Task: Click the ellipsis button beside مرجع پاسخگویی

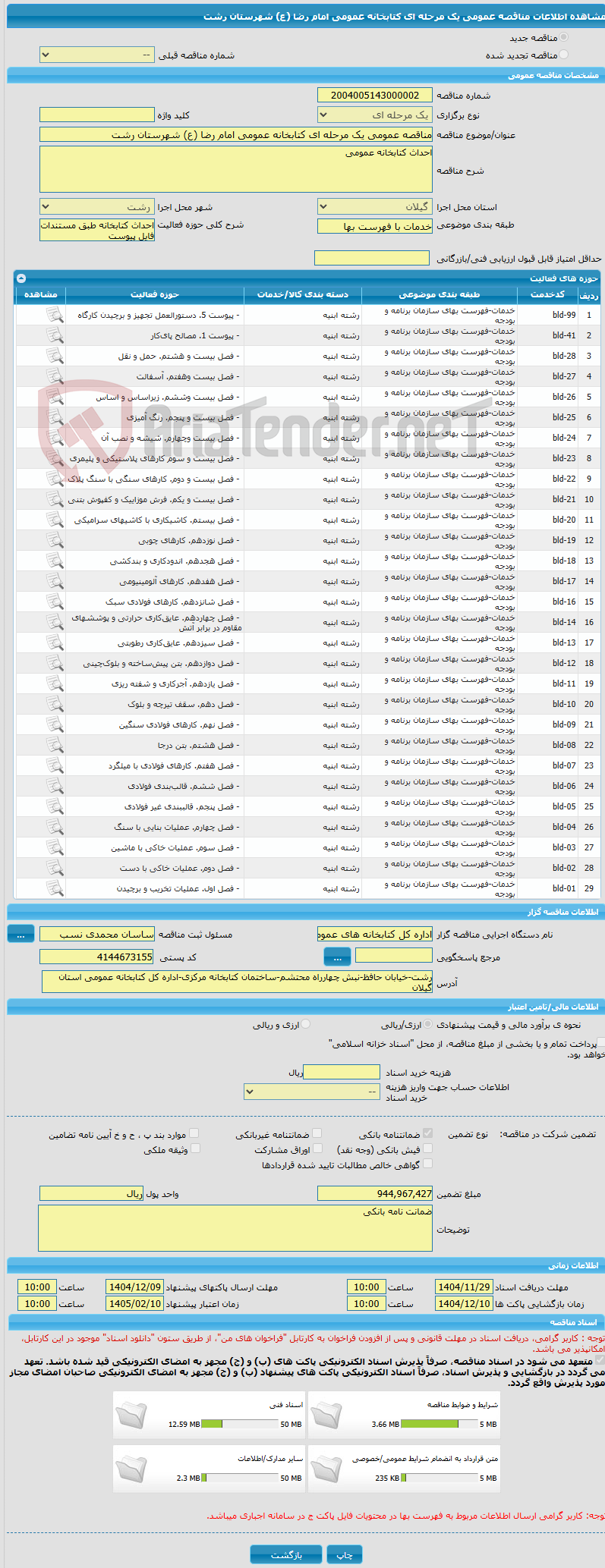Action: click(x=337, y=957)
